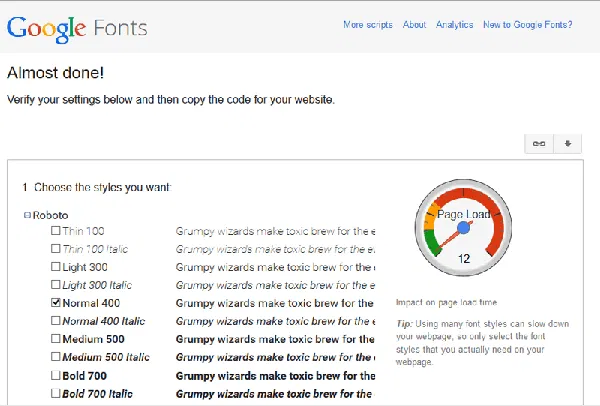Click the link/bookmark icon button

(539, 143)
